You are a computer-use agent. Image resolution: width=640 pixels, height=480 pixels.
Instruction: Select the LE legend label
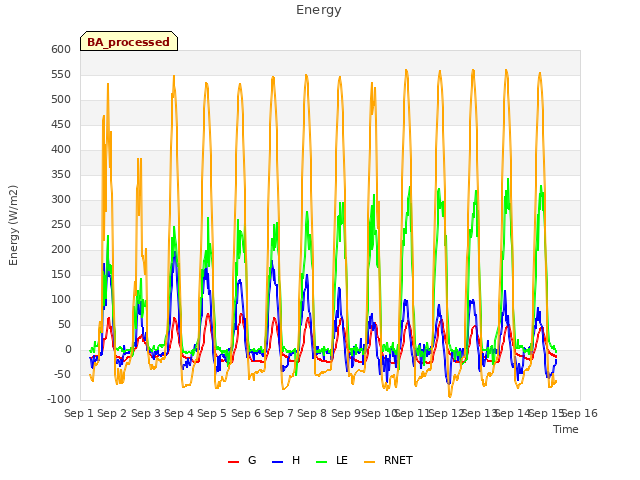tap(342, 460)
